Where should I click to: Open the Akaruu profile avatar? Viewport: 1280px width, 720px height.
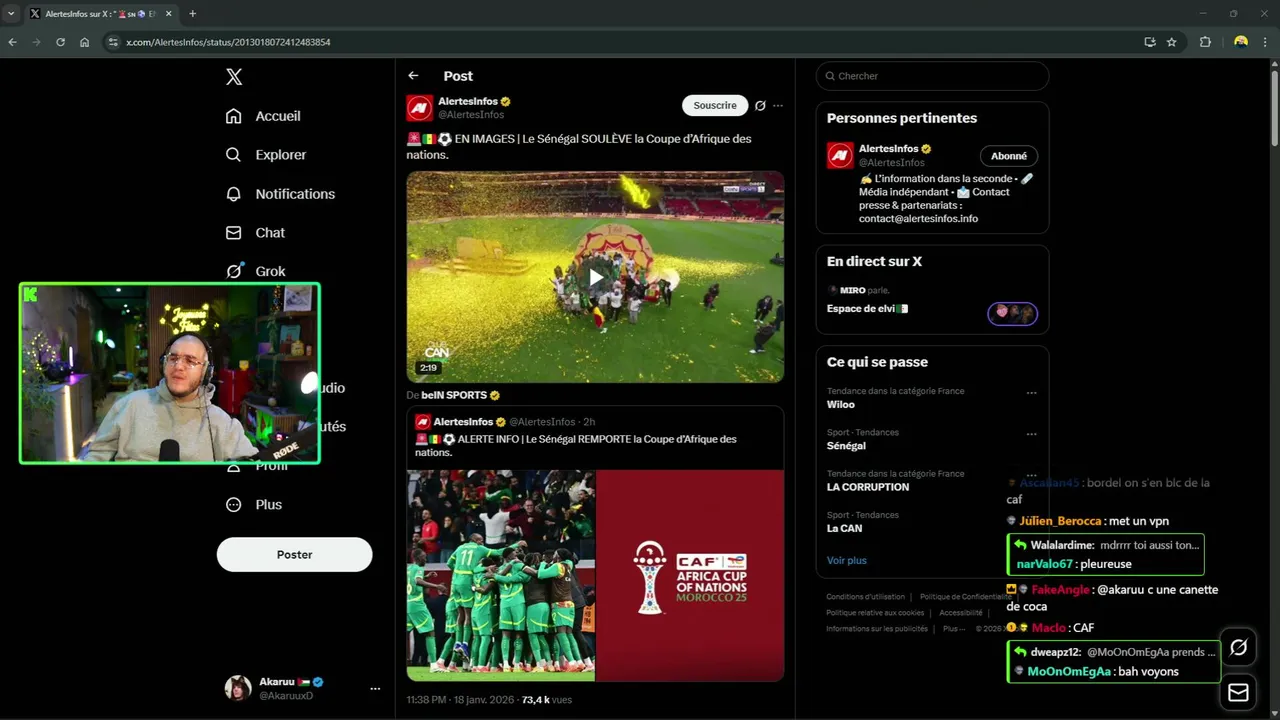tap(238, 688)
